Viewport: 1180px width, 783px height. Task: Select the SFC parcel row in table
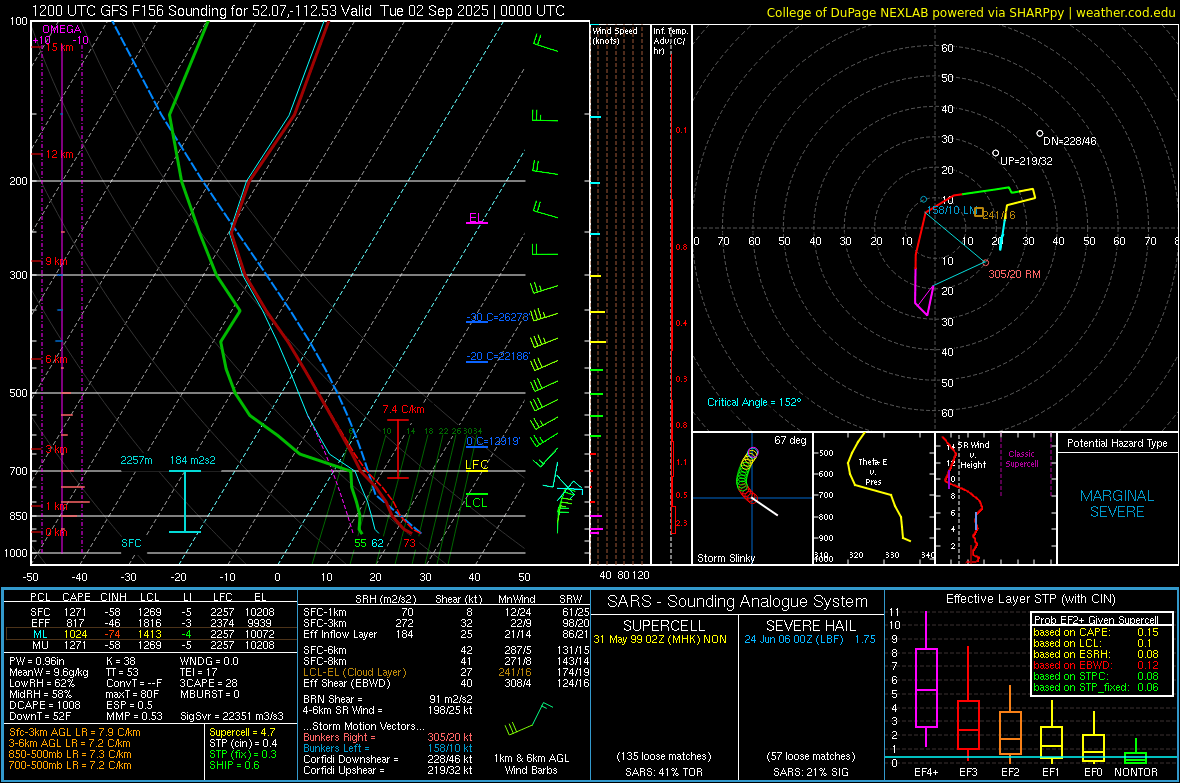click(152, 612)
